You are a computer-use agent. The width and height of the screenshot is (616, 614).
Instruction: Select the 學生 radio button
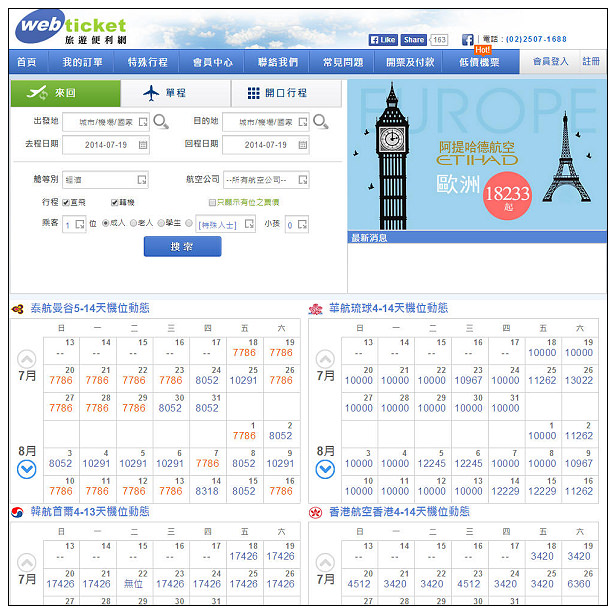[161, 223]
